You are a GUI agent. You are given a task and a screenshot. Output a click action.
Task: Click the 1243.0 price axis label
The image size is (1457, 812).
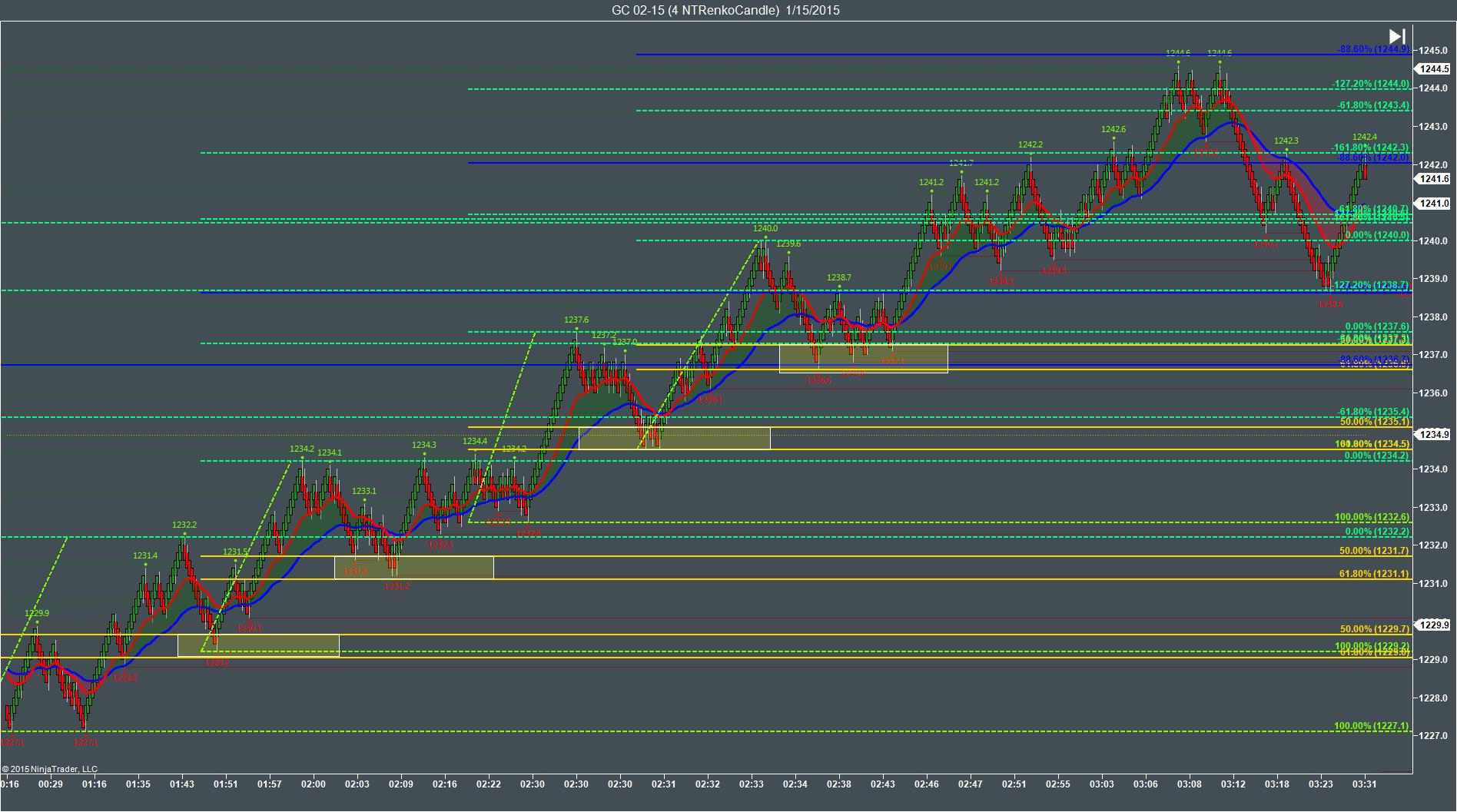pos(1434,126)
